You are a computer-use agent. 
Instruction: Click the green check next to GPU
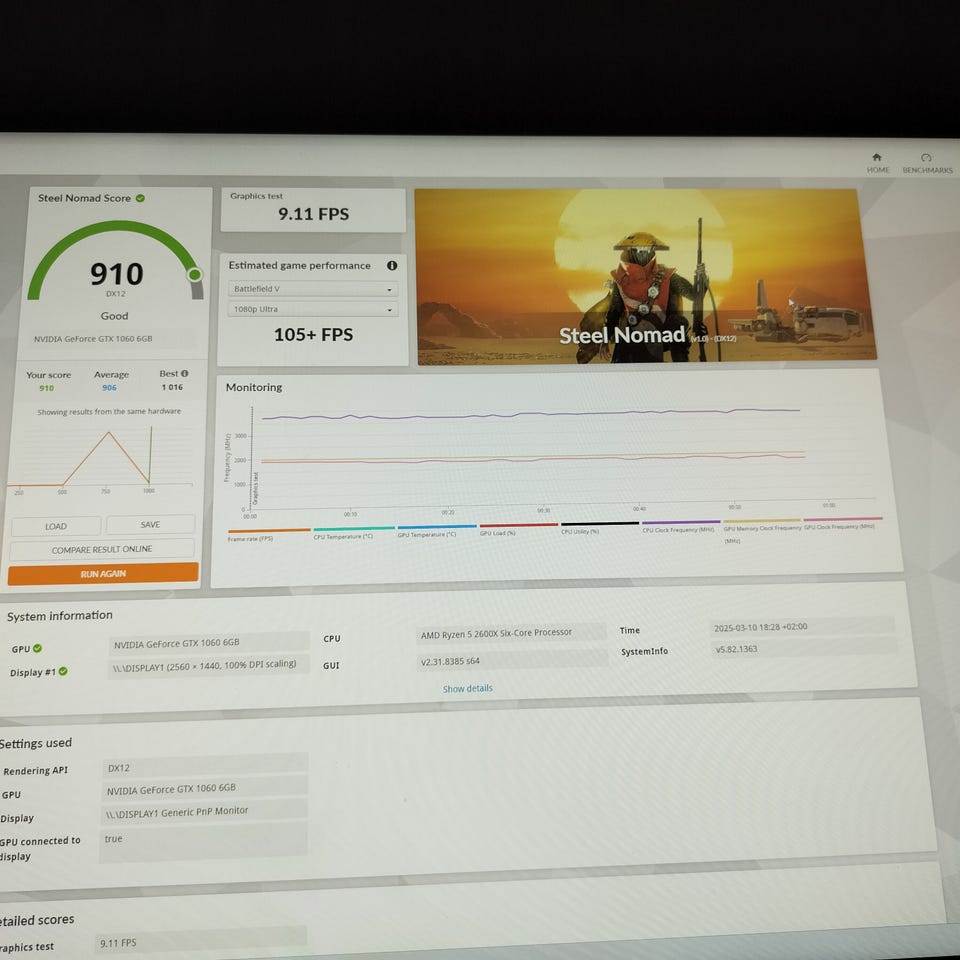pos(37,648)
